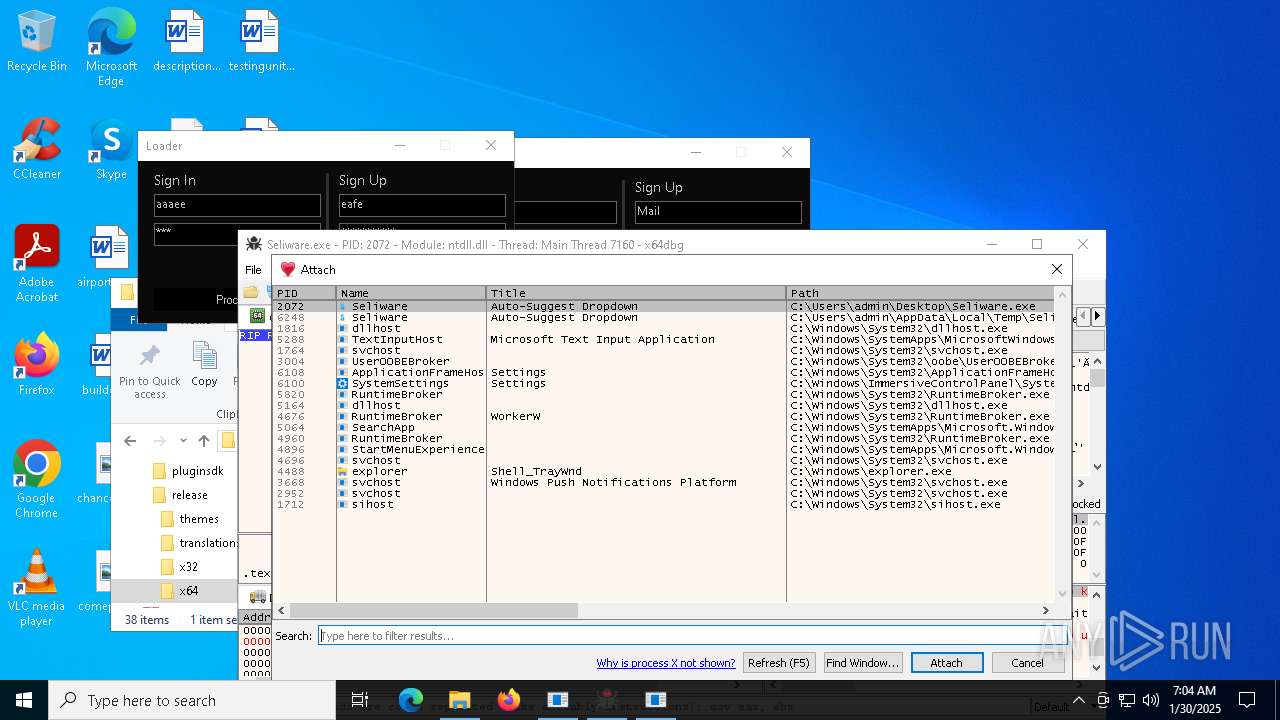
Task: Select UserOOBEBroker process row
Action: (663, 361)
